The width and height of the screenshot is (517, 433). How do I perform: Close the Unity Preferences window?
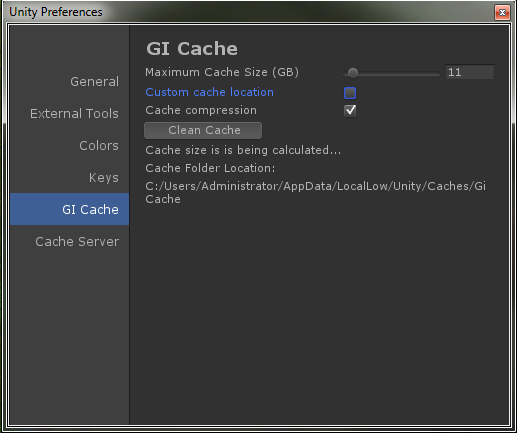point(502,13)
